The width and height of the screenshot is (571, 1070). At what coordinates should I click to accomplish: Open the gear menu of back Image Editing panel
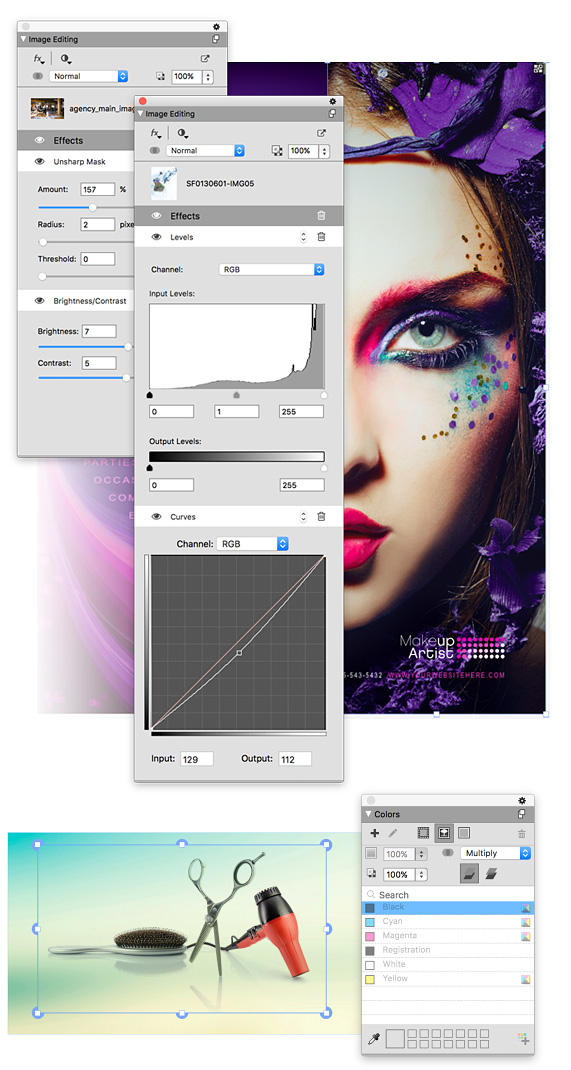click(x=217, y=27)
